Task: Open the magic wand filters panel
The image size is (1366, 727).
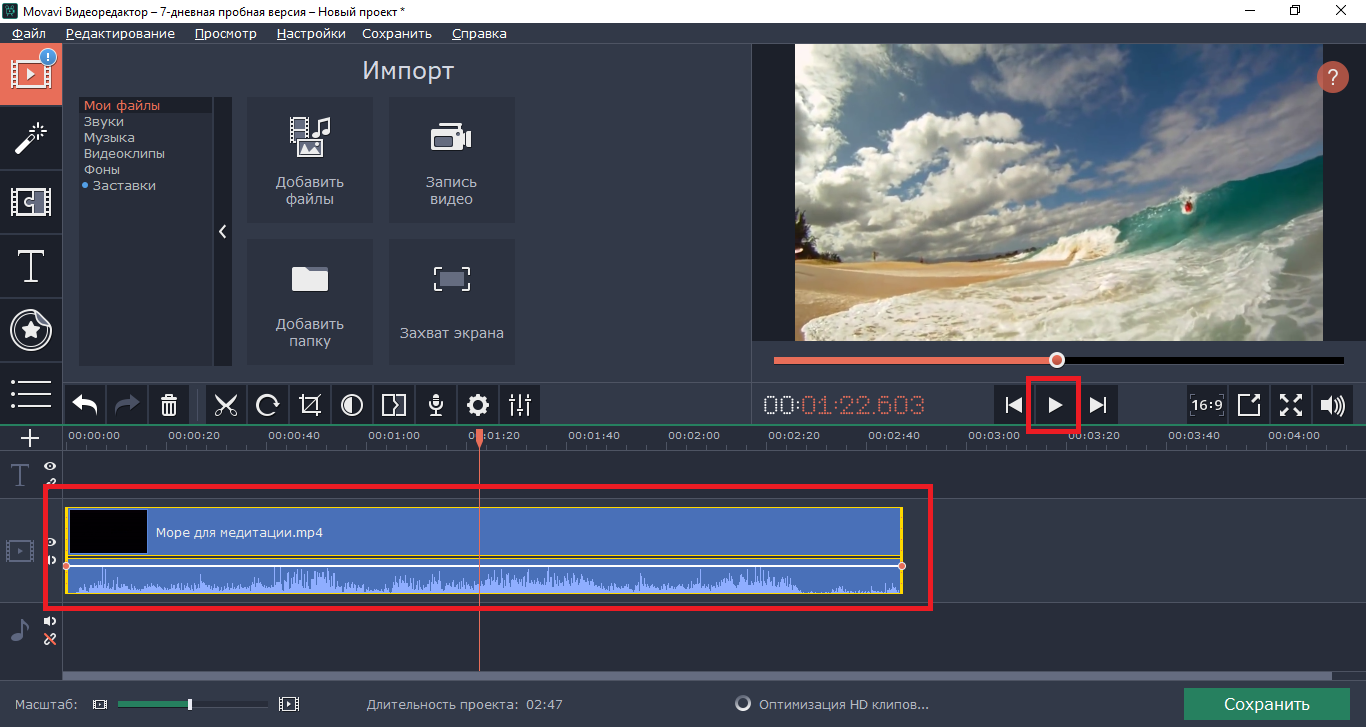Action: 31,139
